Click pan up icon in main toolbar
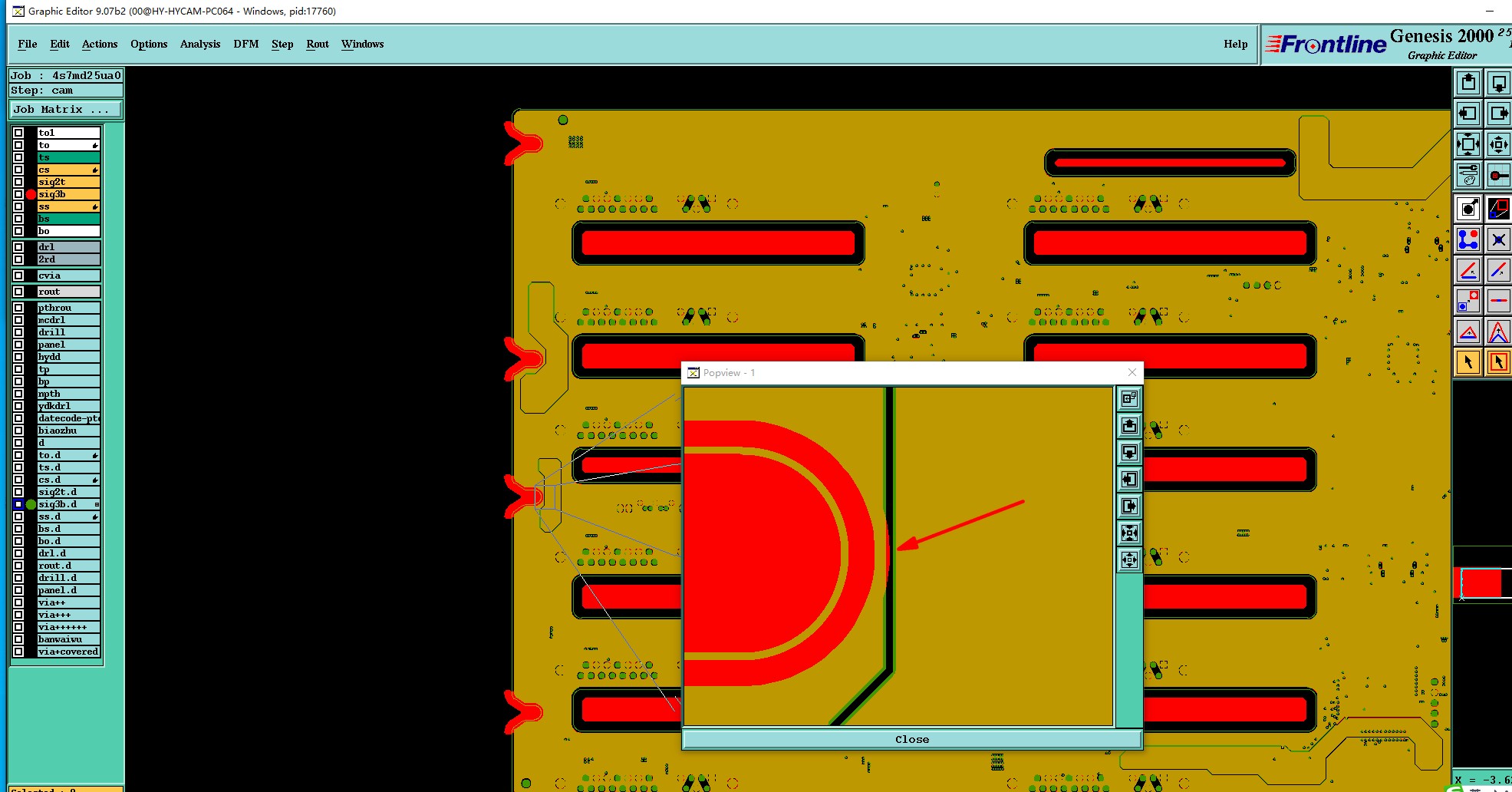The image size is (1512, 792). coord(1468,83)
